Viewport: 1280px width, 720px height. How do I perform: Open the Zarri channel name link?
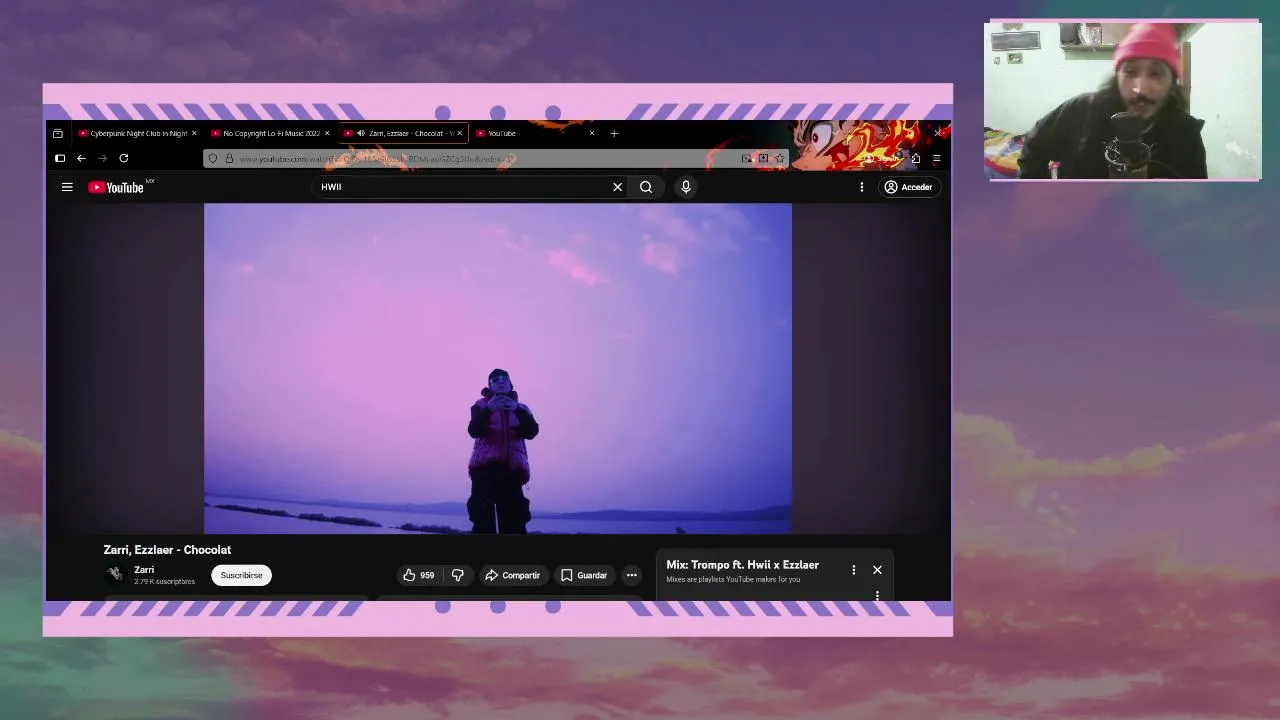pos(144,570)
